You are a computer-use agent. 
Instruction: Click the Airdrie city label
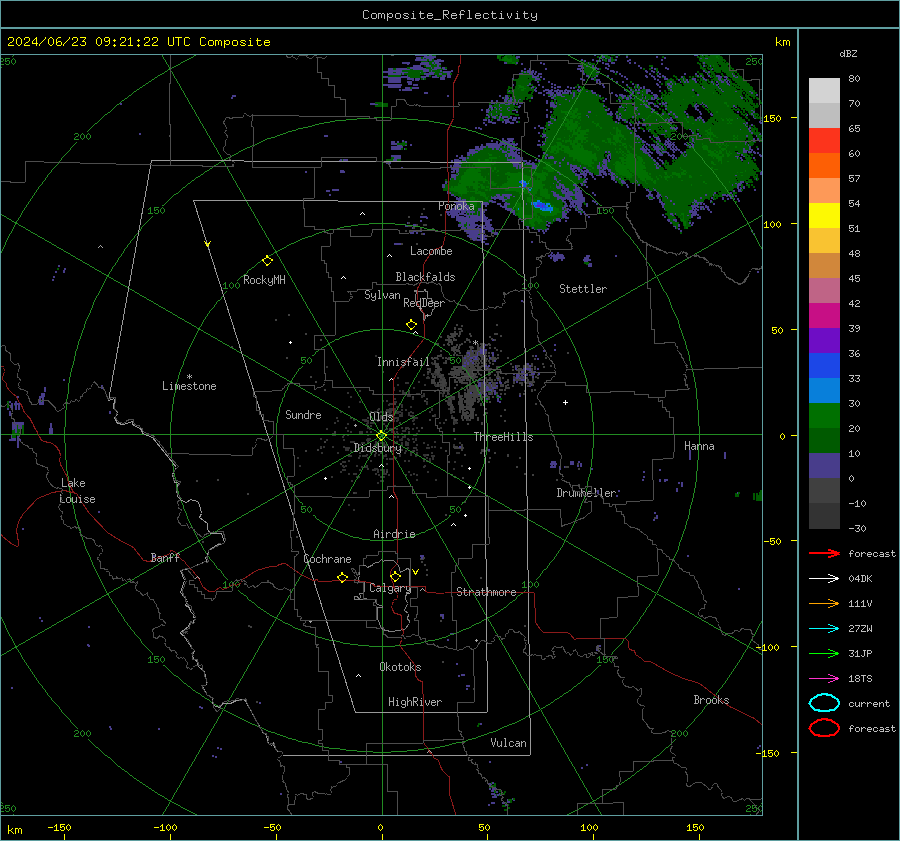394,534
